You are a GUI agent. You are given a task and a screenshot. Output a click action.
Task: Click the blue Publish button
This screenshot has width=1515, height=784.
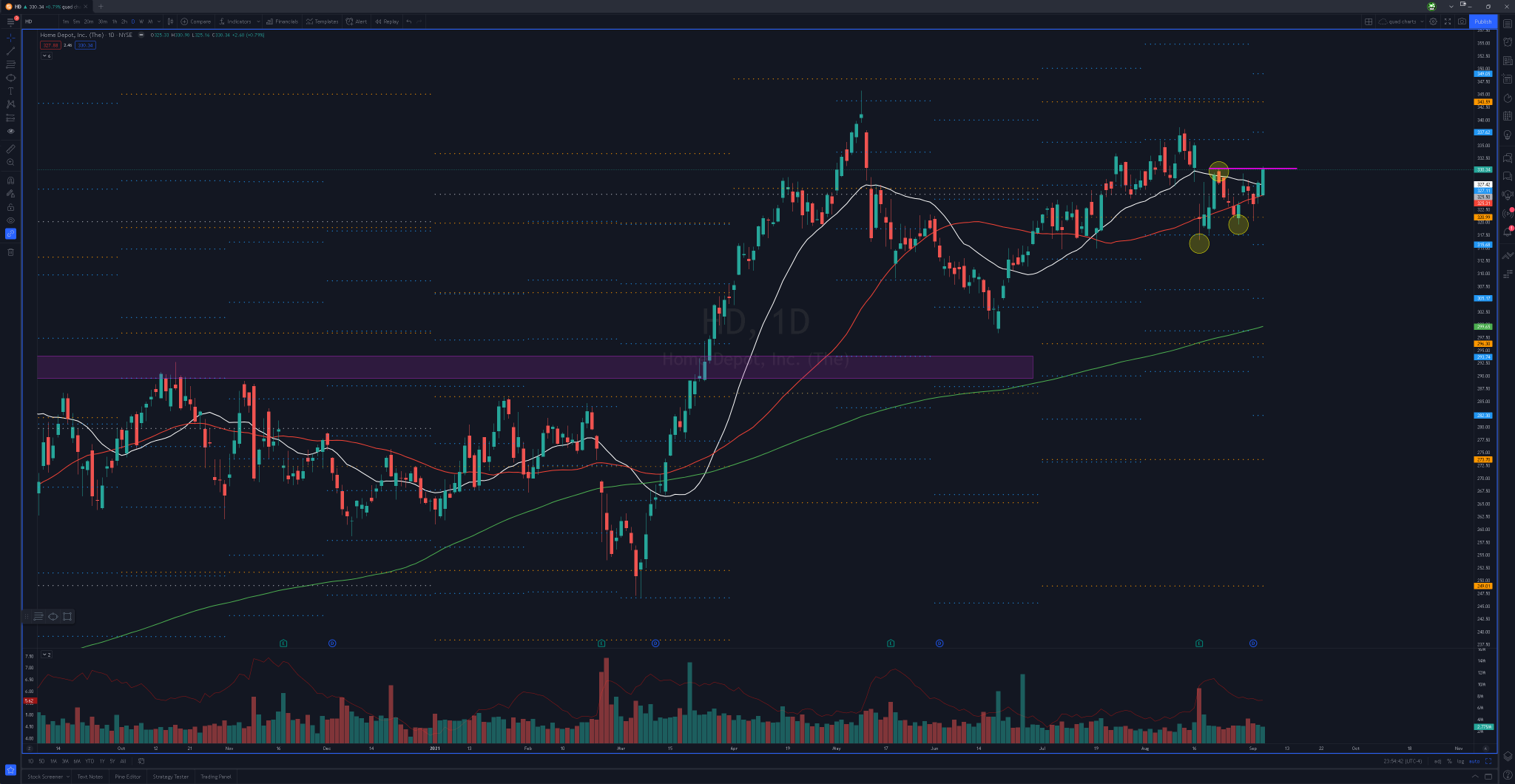[1483, 21]
